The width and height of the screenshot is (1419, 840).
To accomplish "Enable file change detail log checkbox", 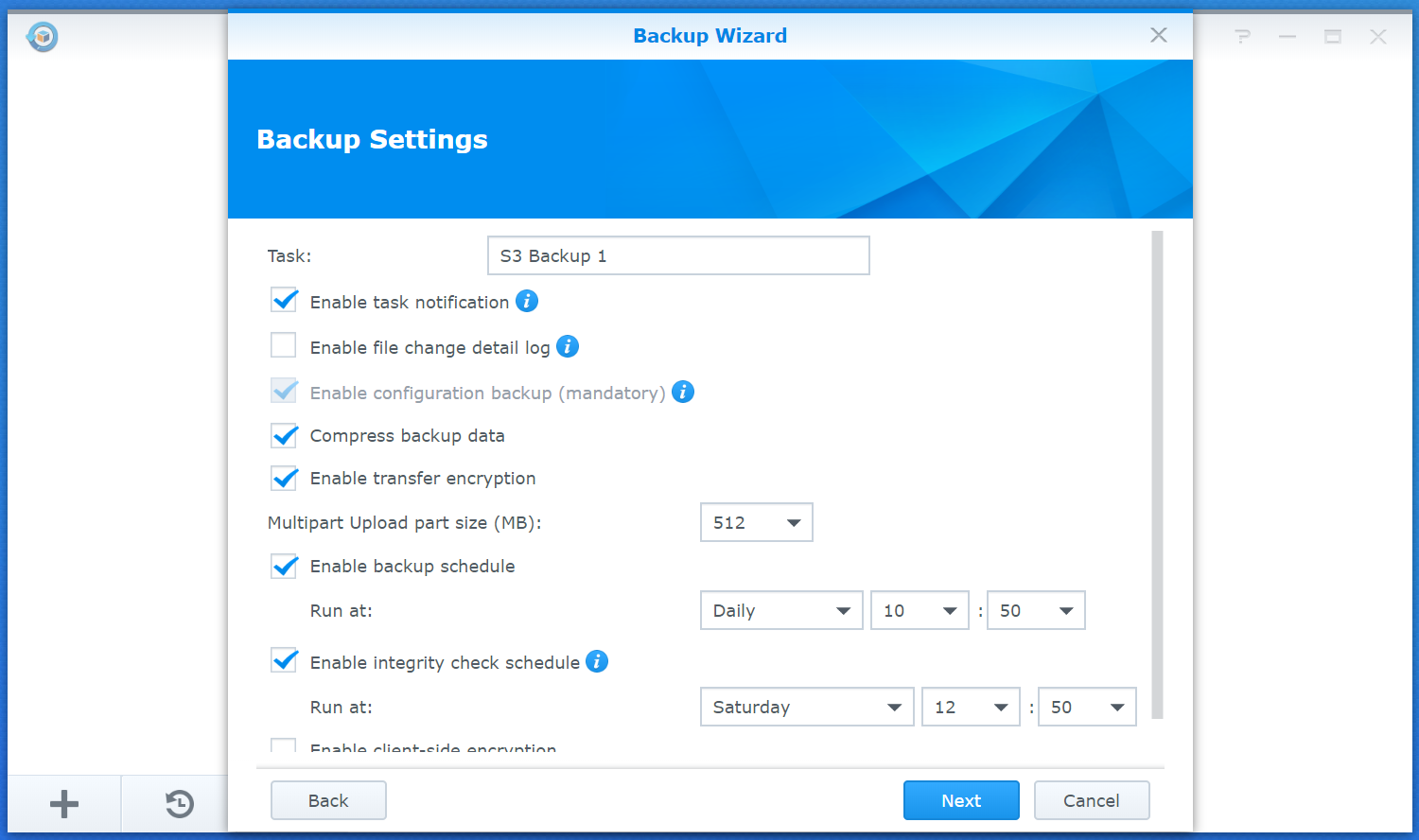I will (x=284, y=345).
